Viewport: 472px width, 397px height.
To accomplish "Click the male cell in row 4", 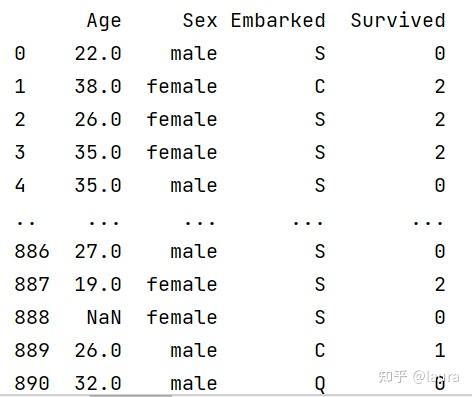I will [x=194, y=185].
